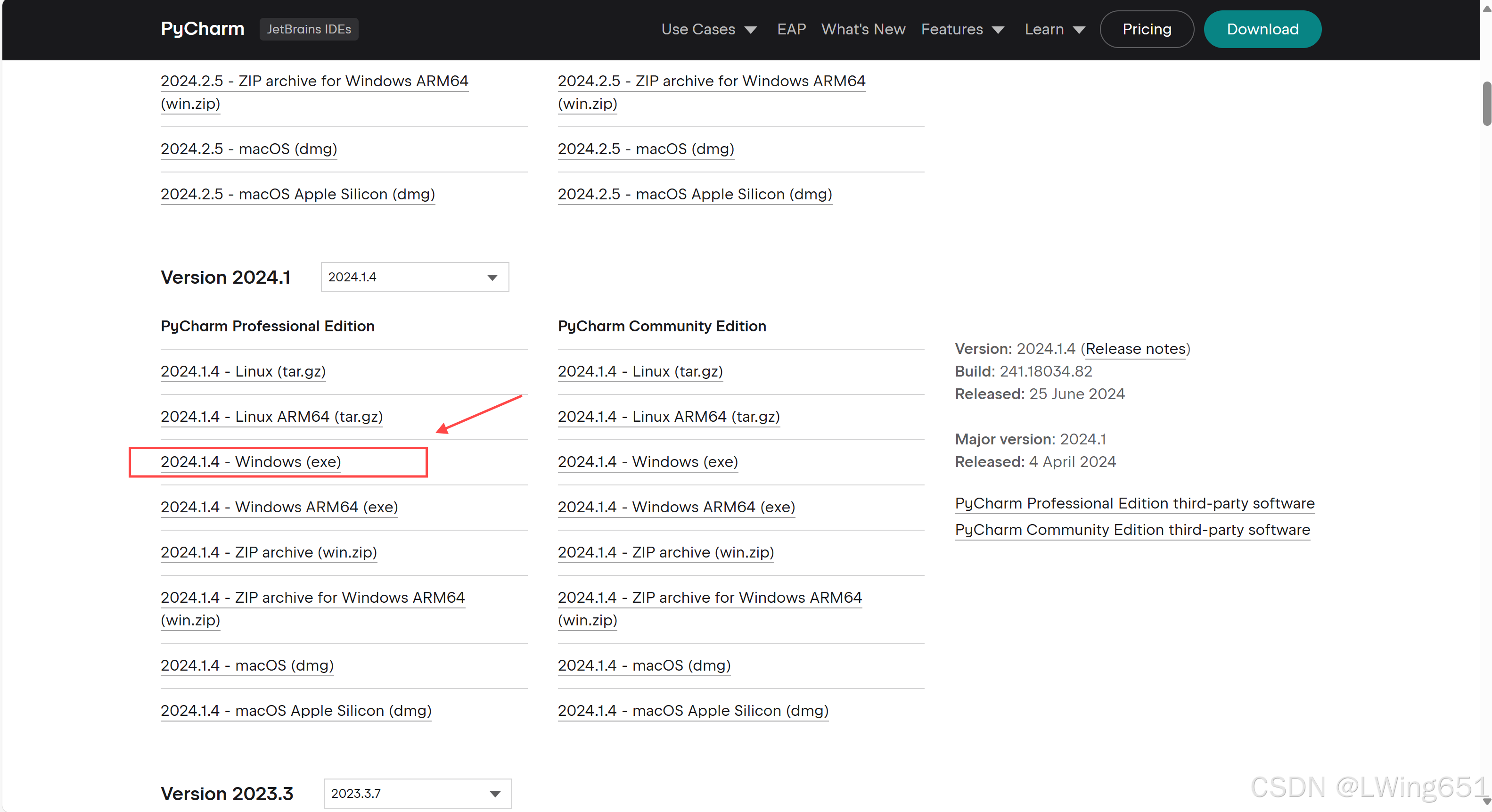Download Professional 2024.1.4 Windows (exe)
This screenshot has height=812, width=1492.
point(250,461)
